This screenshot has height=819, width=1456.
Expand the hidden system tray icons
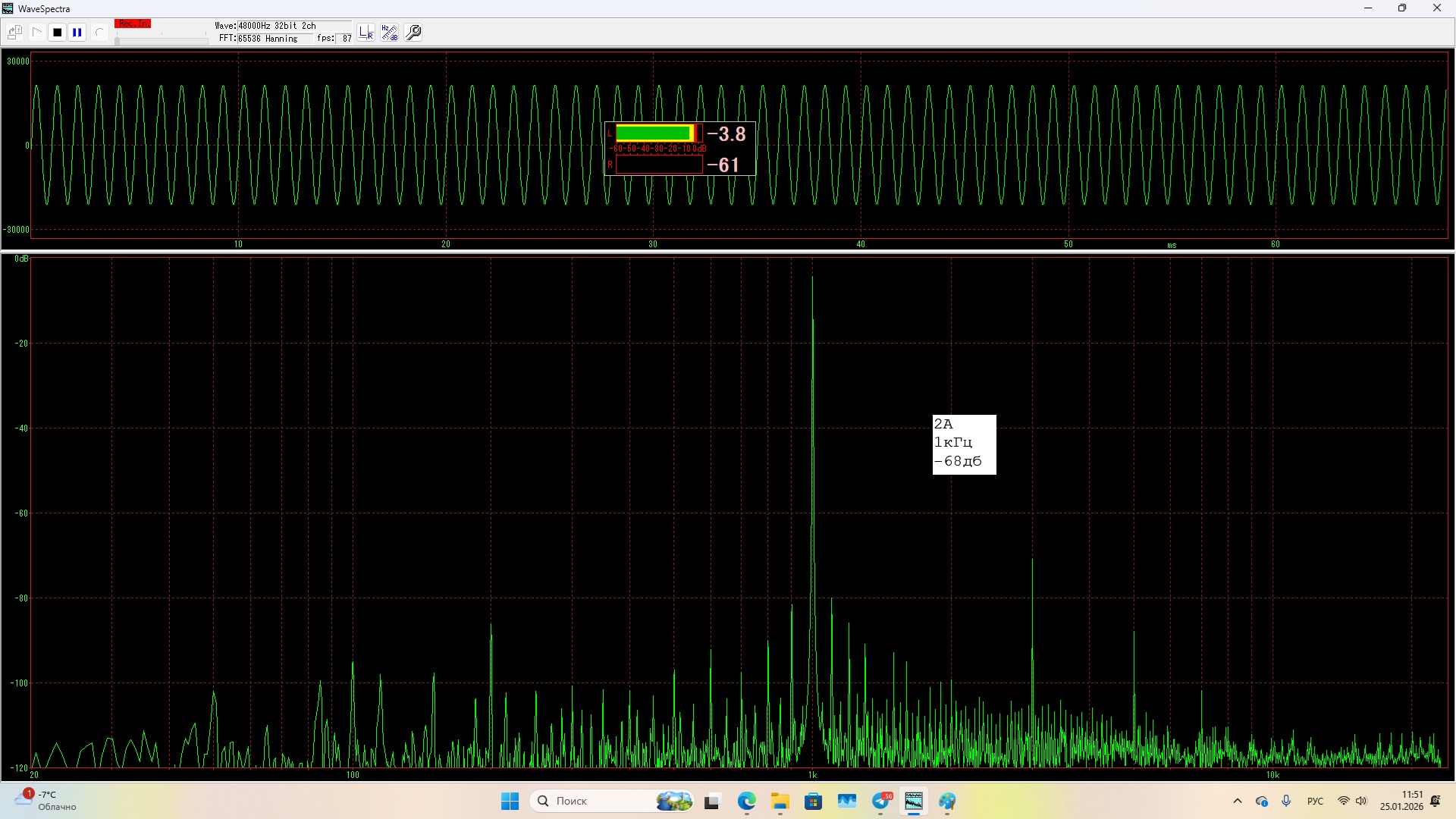pos(1238,801)
